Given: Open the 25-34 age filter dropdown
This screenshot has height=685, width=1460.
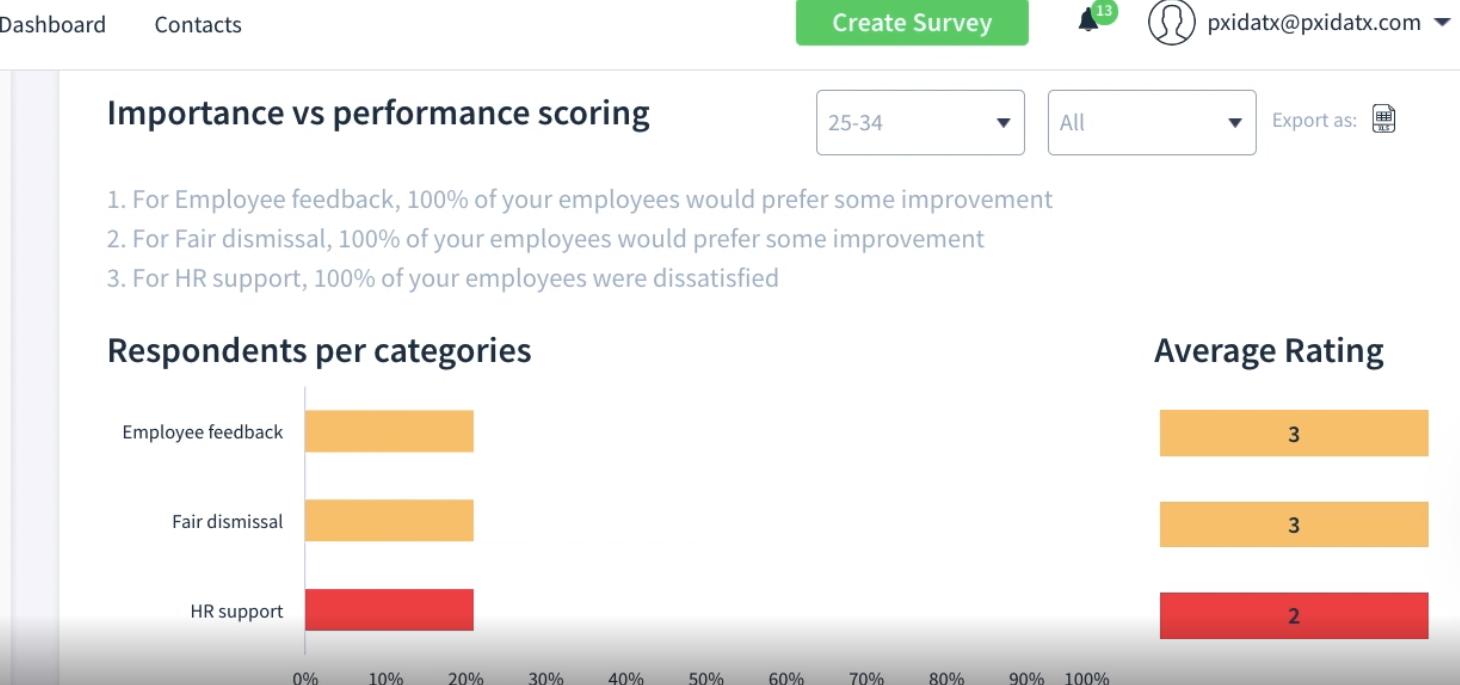Looking at the screenshot, I should tap(920, 123).
